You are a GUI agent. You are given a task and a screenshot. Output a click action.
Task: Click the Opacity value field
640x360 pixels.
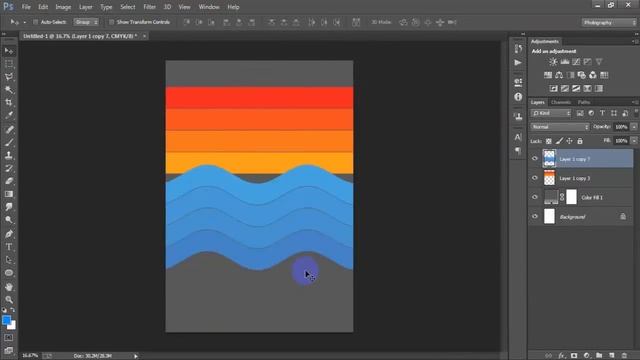tap(621, 127)
